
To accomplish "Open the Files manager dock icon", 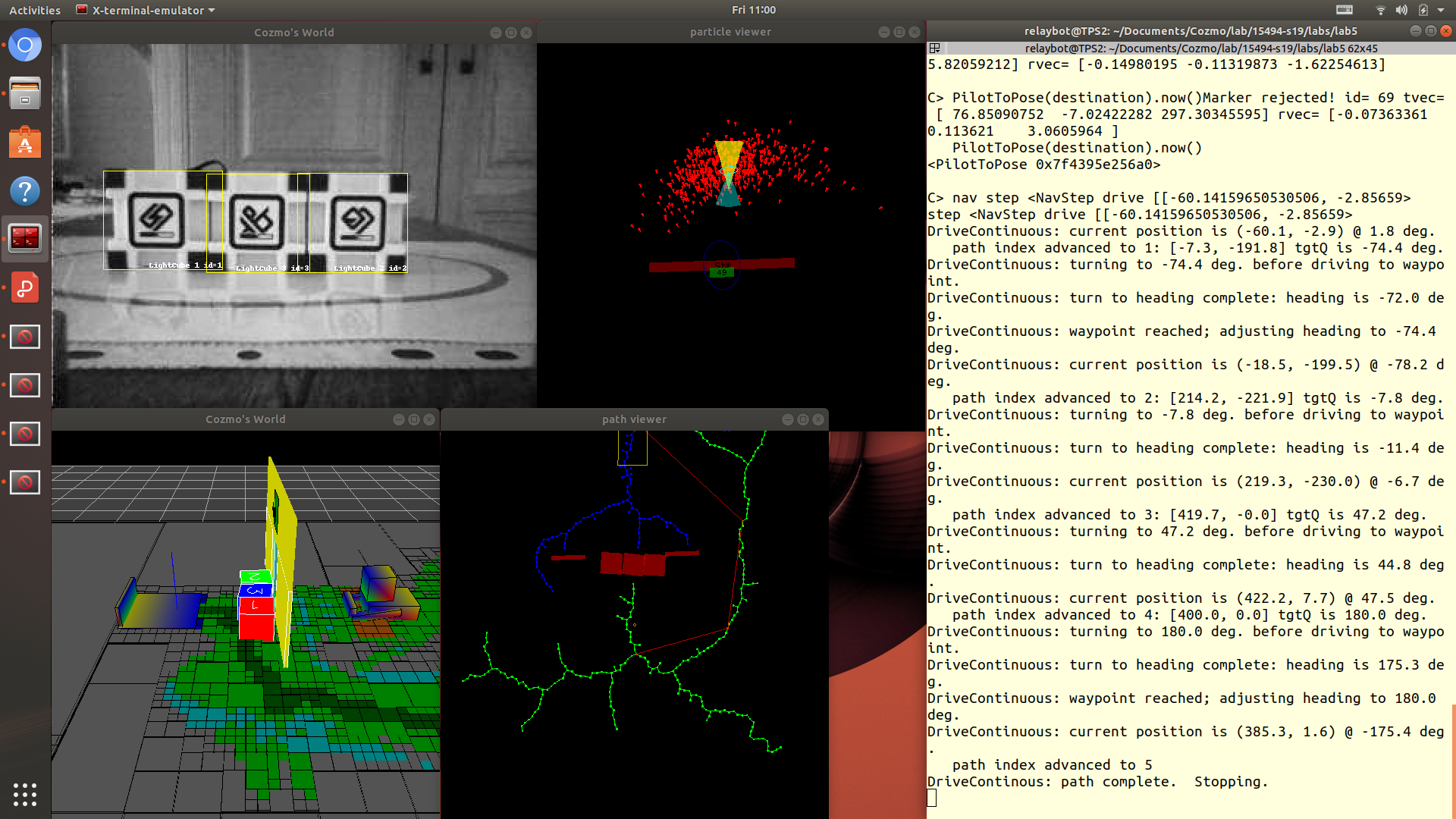I will click(25, 94).
